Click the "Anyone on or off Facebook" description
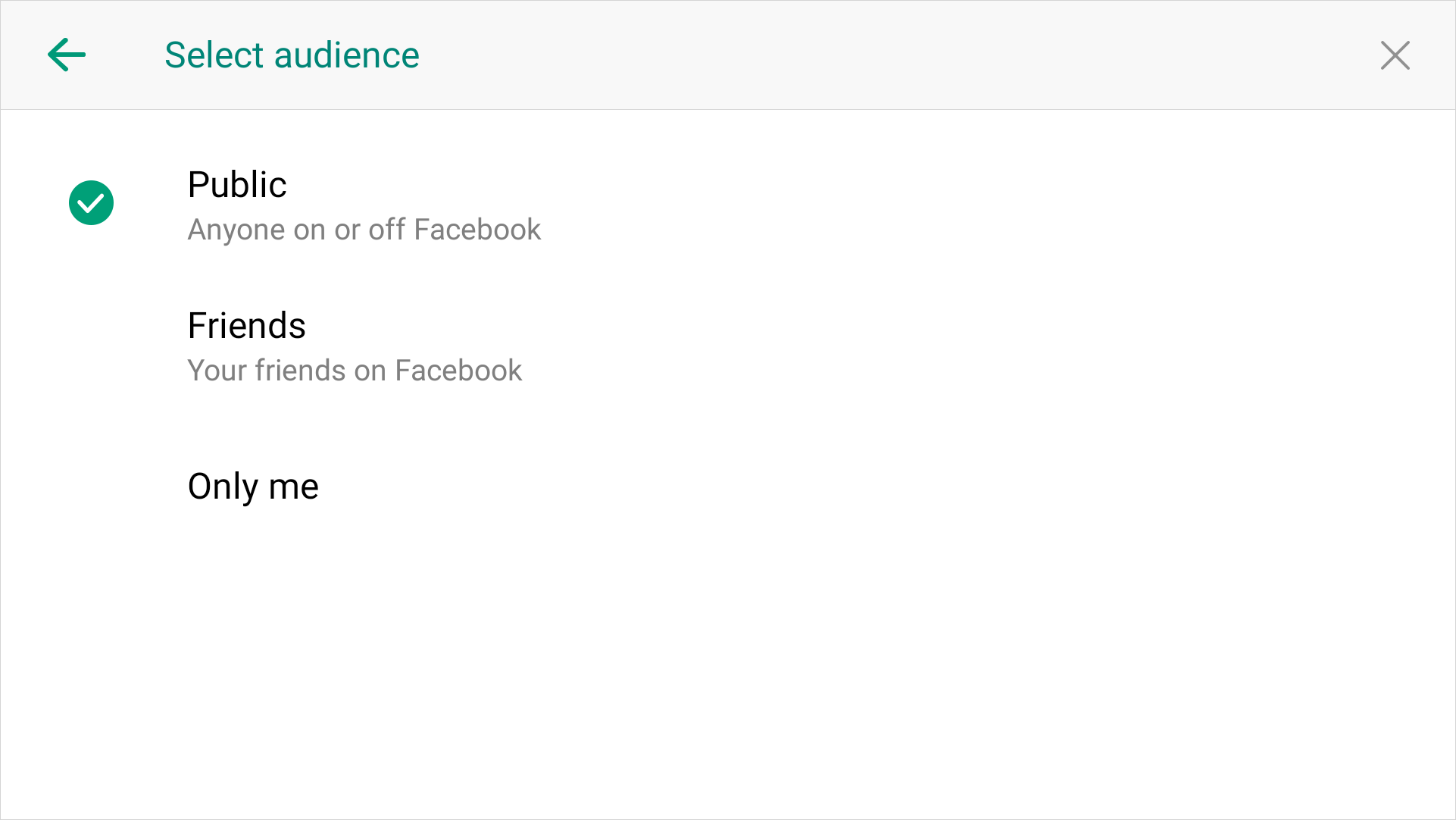1456x820 pixels. (364, 230)
